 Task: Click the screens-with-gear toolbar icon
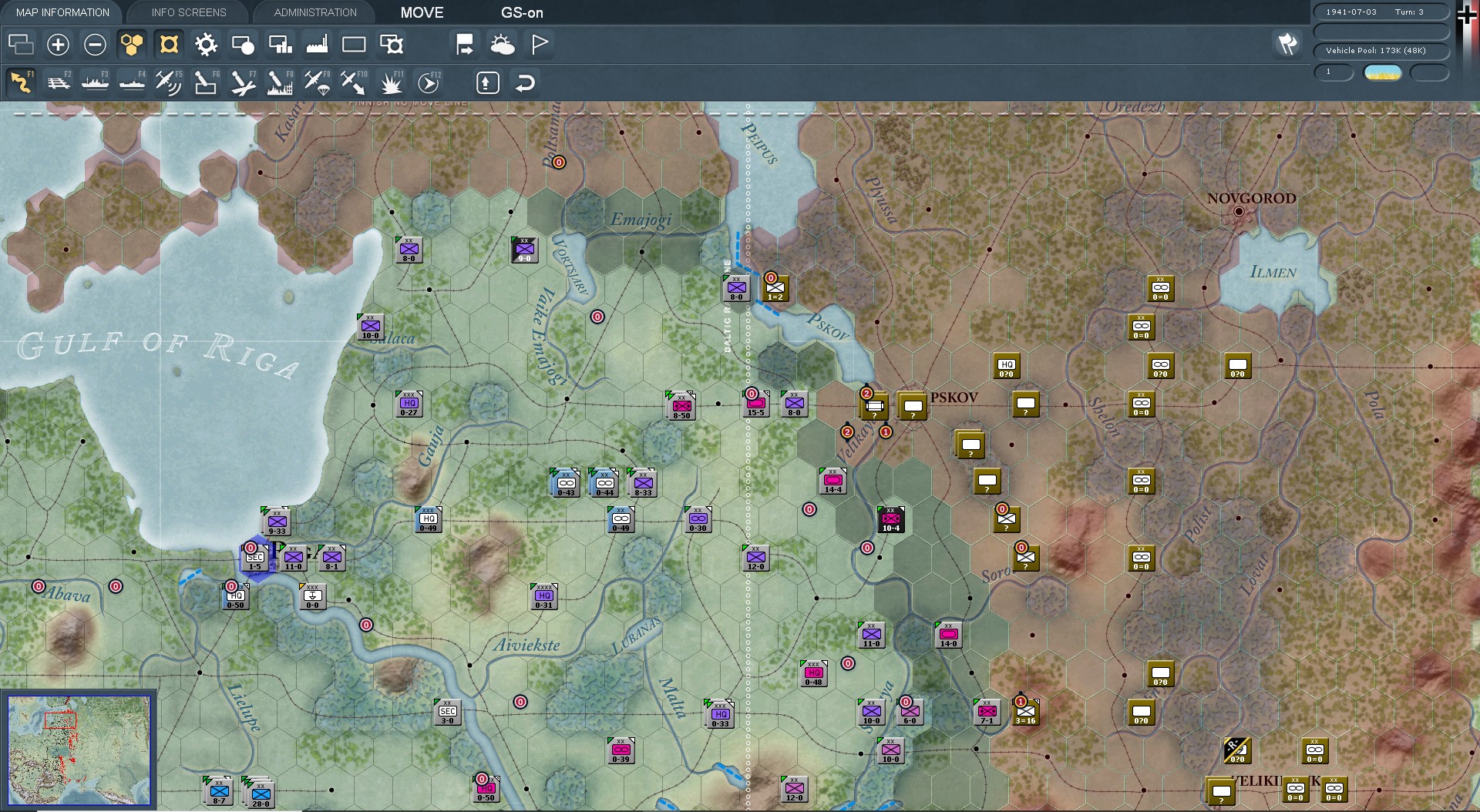click(392, 45)
